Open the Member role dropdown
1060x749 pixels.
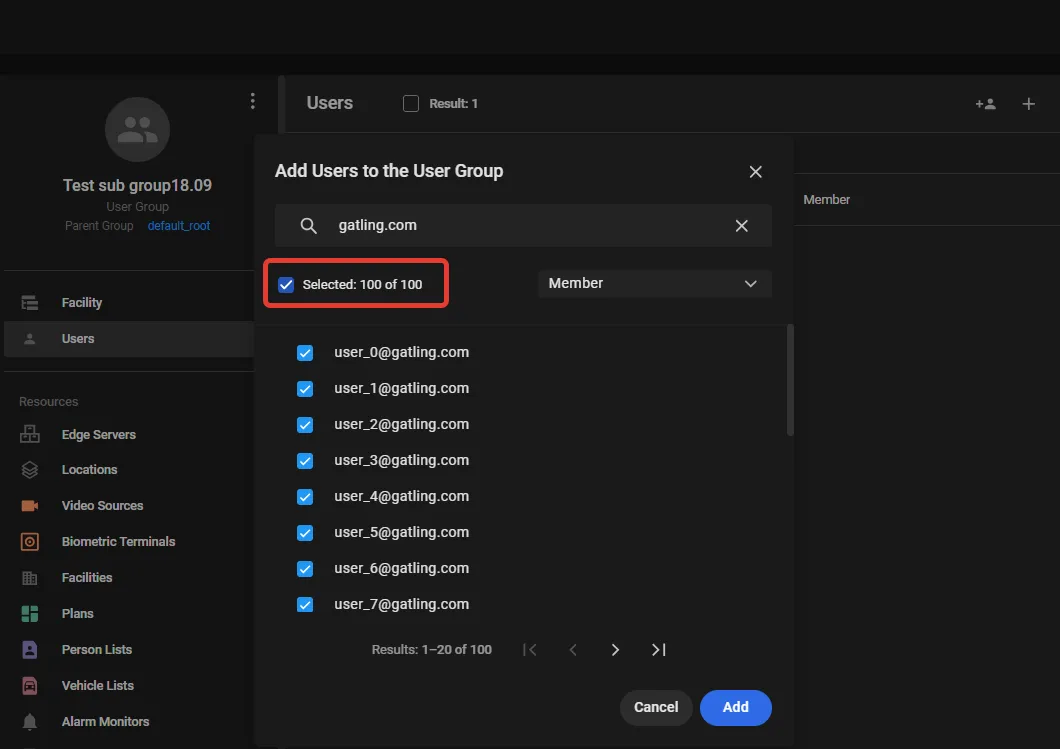[x=654, y=283]
